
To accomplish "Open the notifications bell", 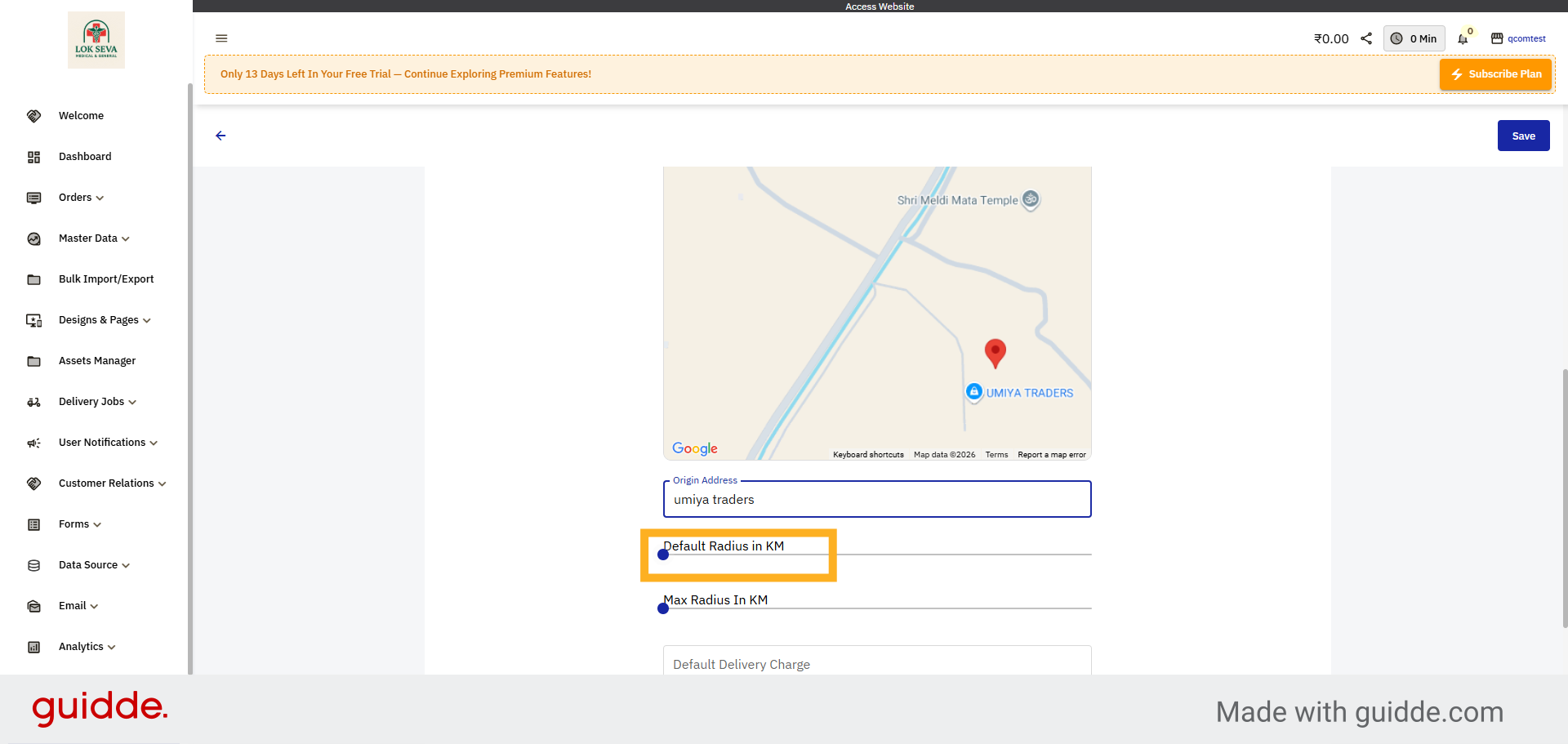I will coord(1462,38).
